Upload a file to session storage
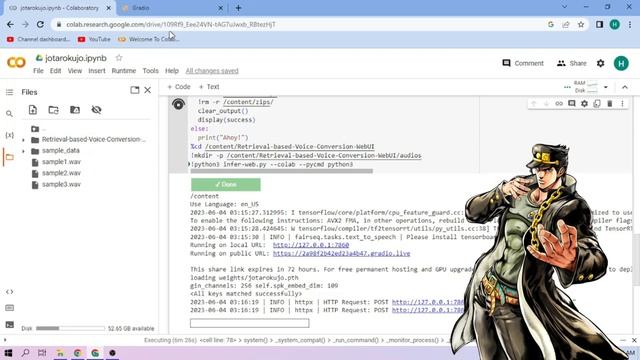 point(33,109)
